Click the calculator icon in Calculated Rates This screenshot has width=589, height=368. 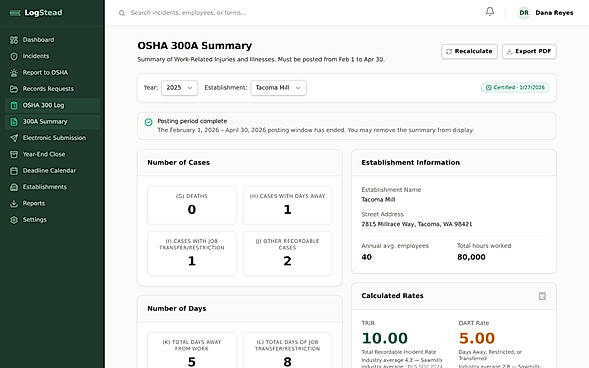pos(542,296)
